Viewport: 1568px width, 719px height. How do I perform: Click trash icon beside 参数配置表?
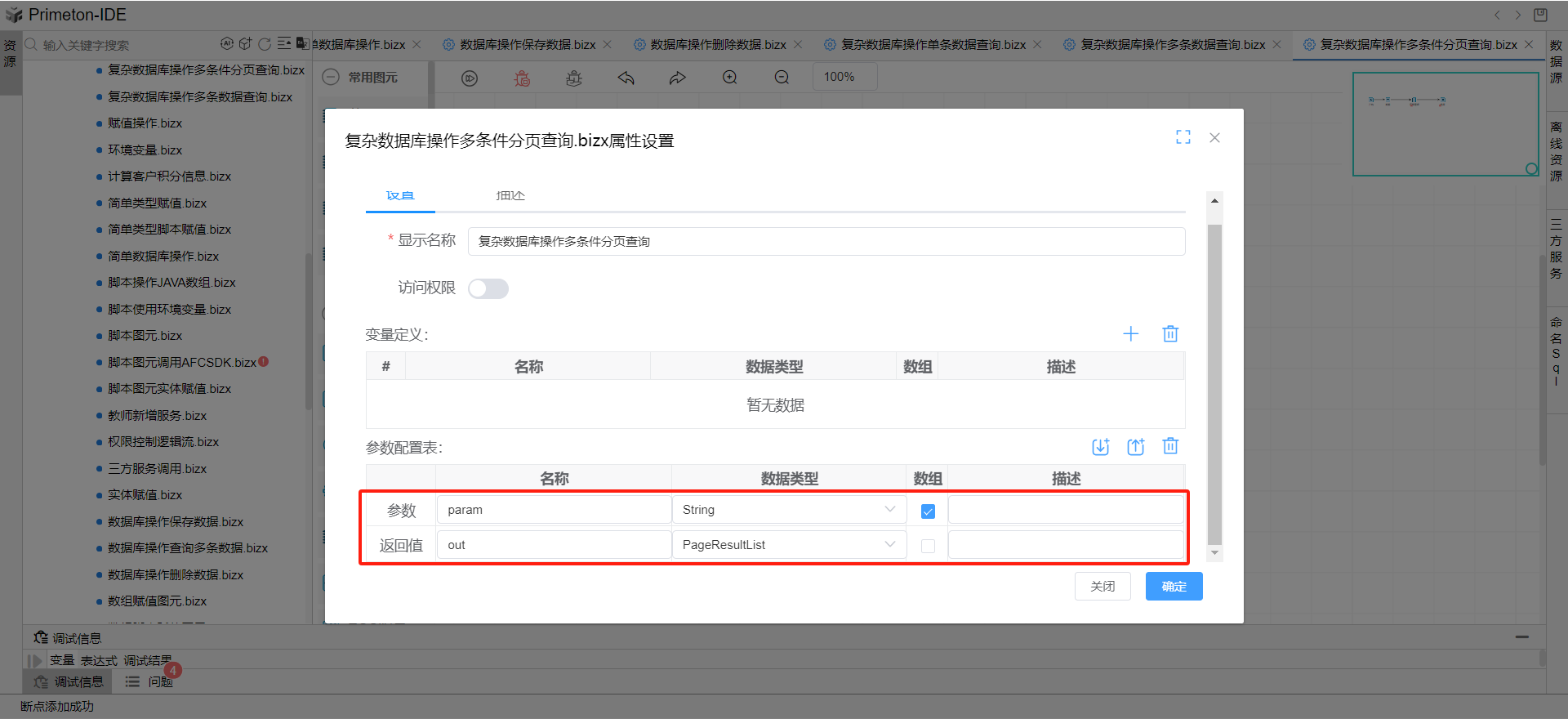coord(1170,446)
